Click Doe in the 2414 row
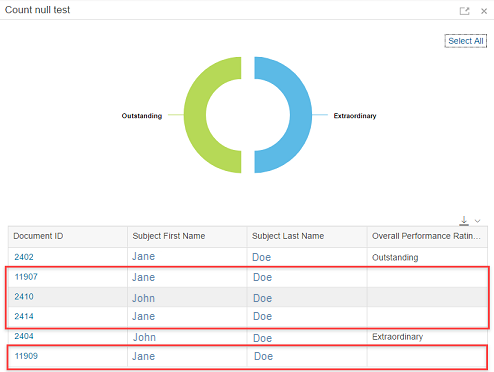This screenshot has height=372, width=494. [x=263, y=316]
